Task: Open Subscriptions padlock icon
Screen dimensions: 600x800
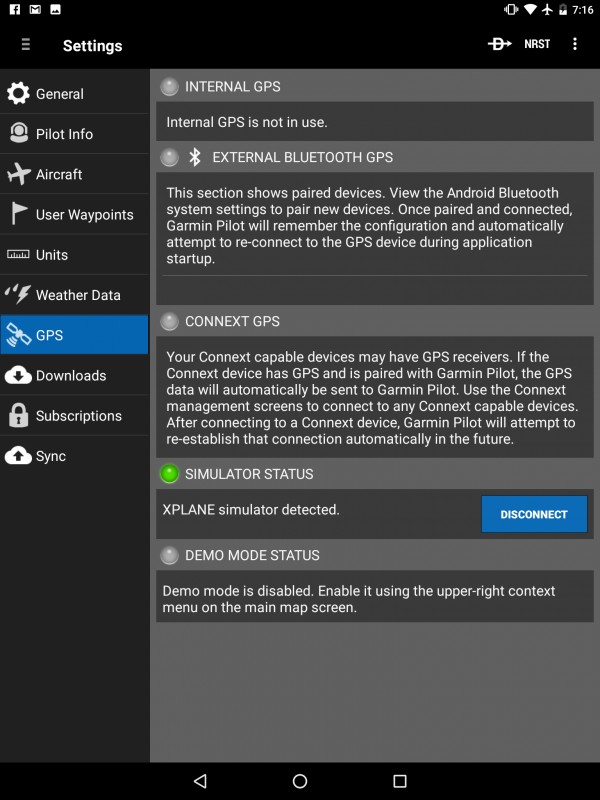Action: [x=18, y=415]
